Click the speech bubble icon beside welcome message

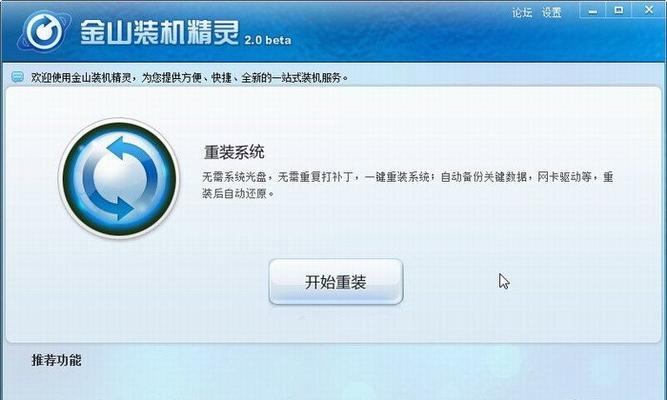click(17, 77)
